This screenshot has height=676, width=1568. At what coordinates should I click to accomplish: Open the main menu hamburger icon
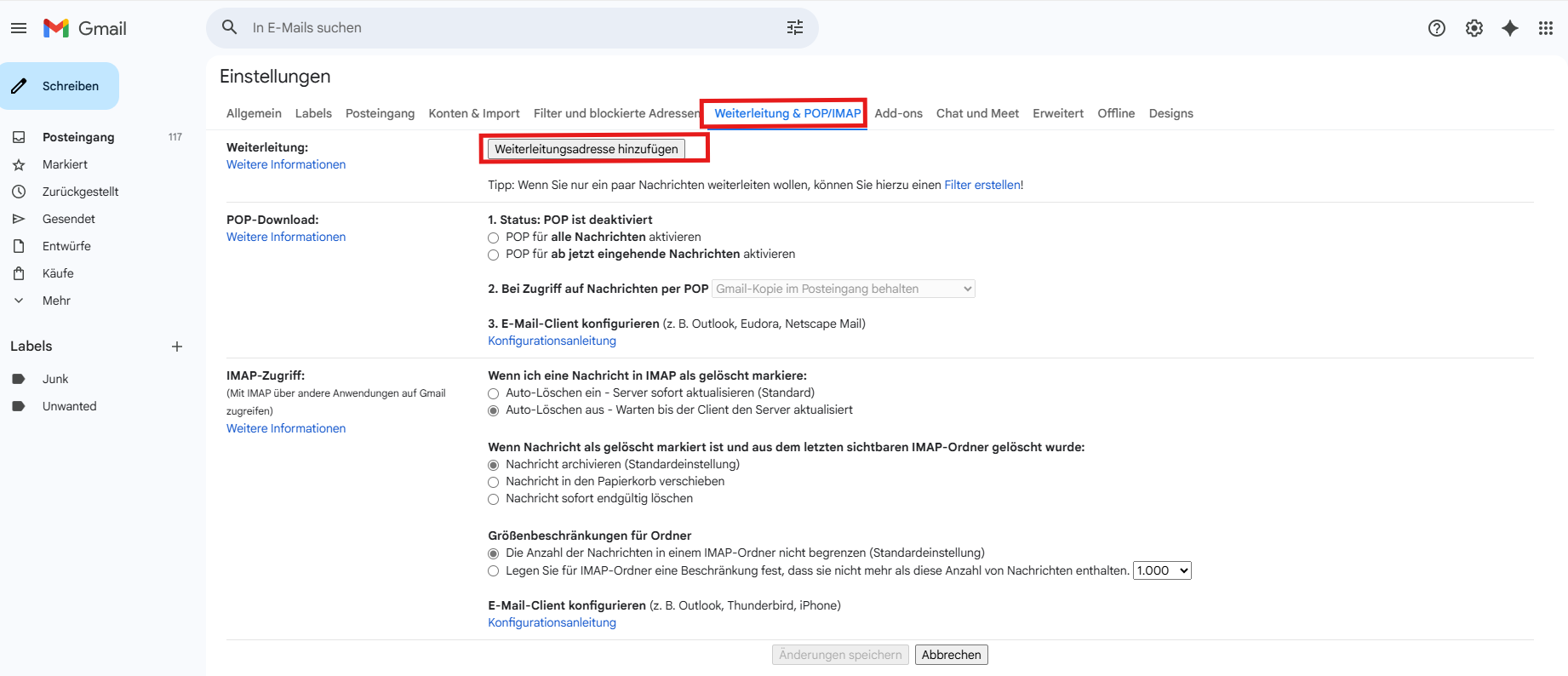(19, 28)
